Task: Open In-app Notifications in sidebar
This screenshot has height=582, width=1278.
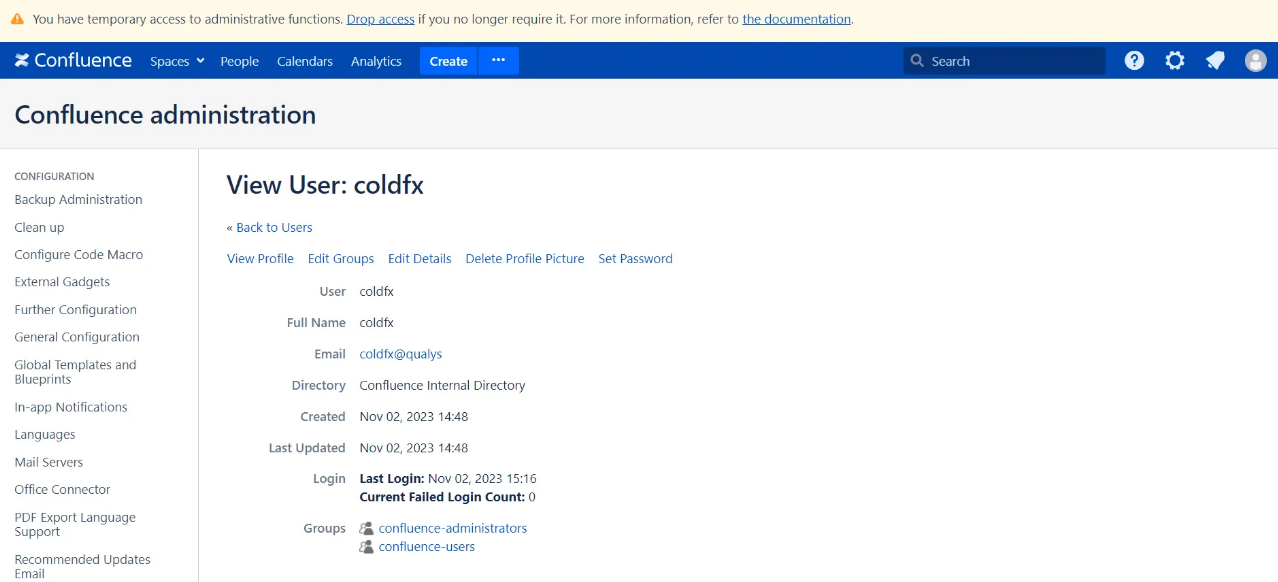Action: [x=71, y=407]
